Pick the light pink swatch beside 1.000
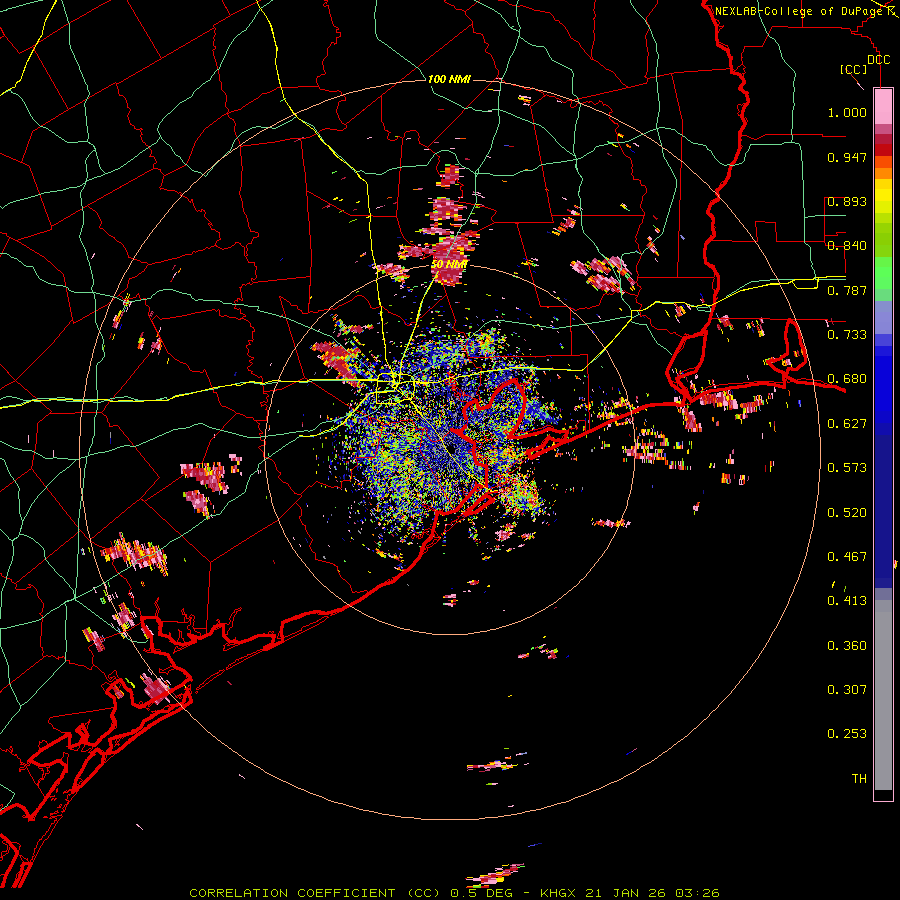The height and width of the screenshot is (900, 900). pyautogui.click(x=883, y=107)
